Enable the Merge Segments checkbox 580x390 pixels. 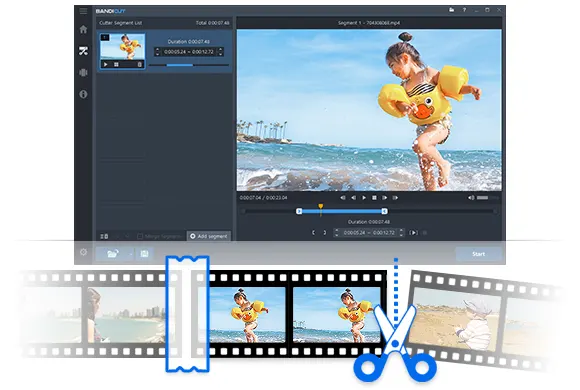click(140, 236)
